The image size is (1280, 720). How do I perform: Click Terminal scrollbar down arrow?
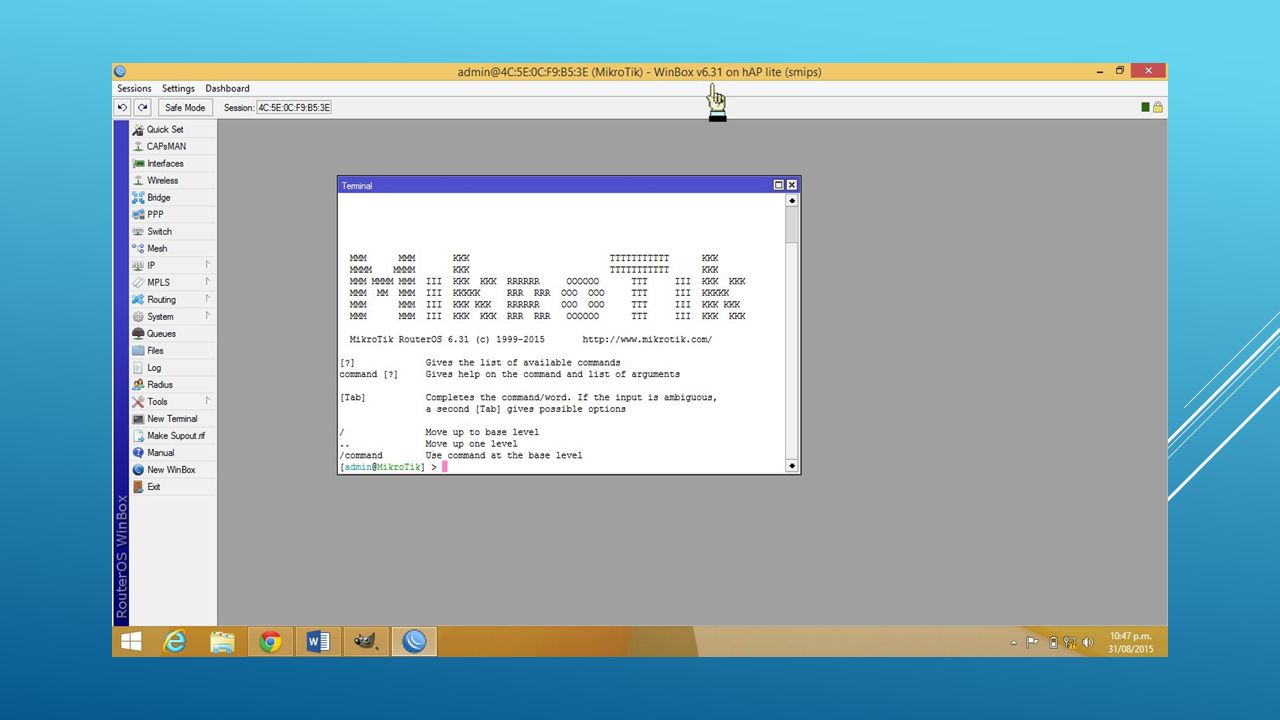tap(792, 466)
